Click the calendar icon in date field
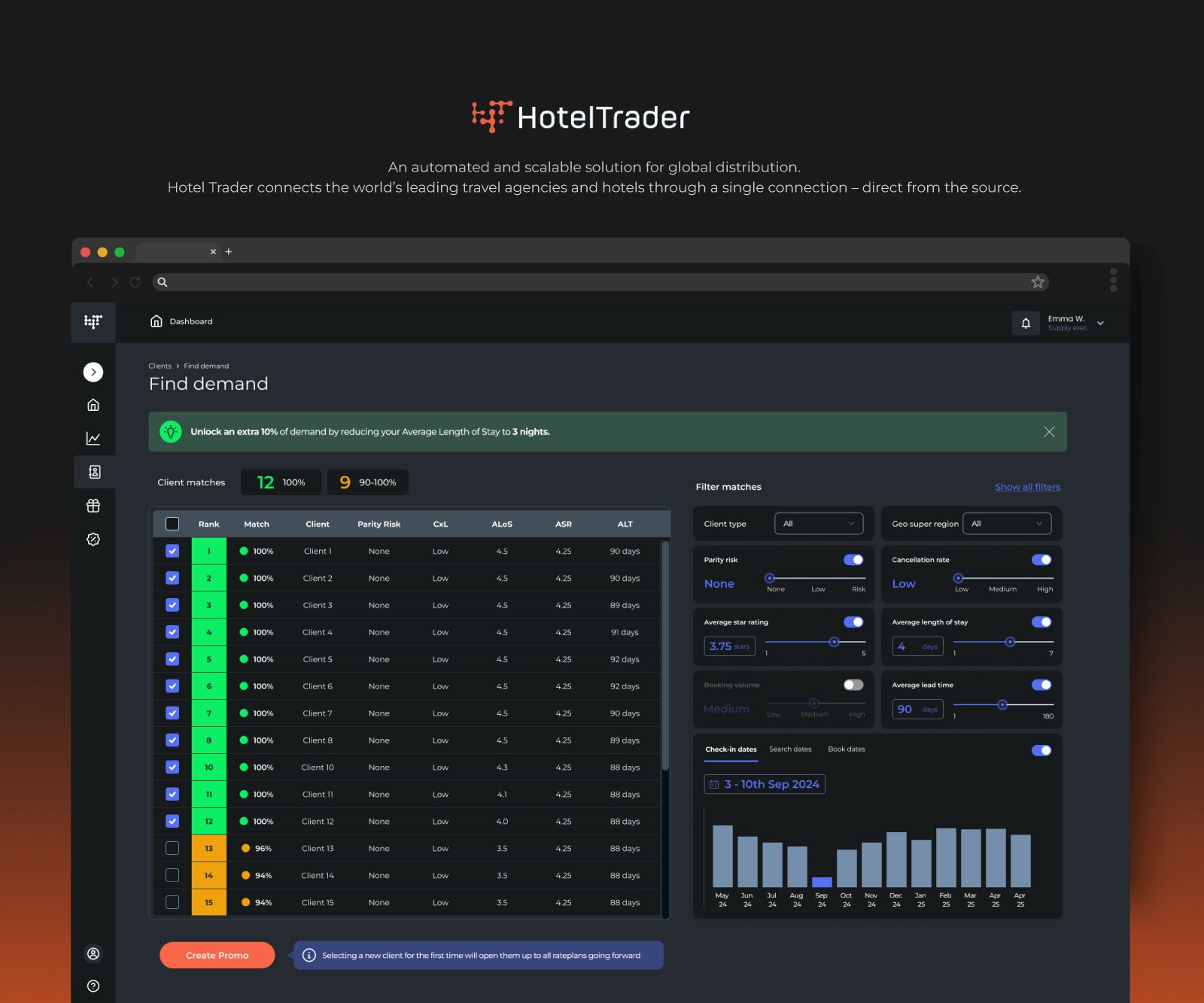Image resolution: width=1204 pixels, height=1003 pixels. click(714, 784)
